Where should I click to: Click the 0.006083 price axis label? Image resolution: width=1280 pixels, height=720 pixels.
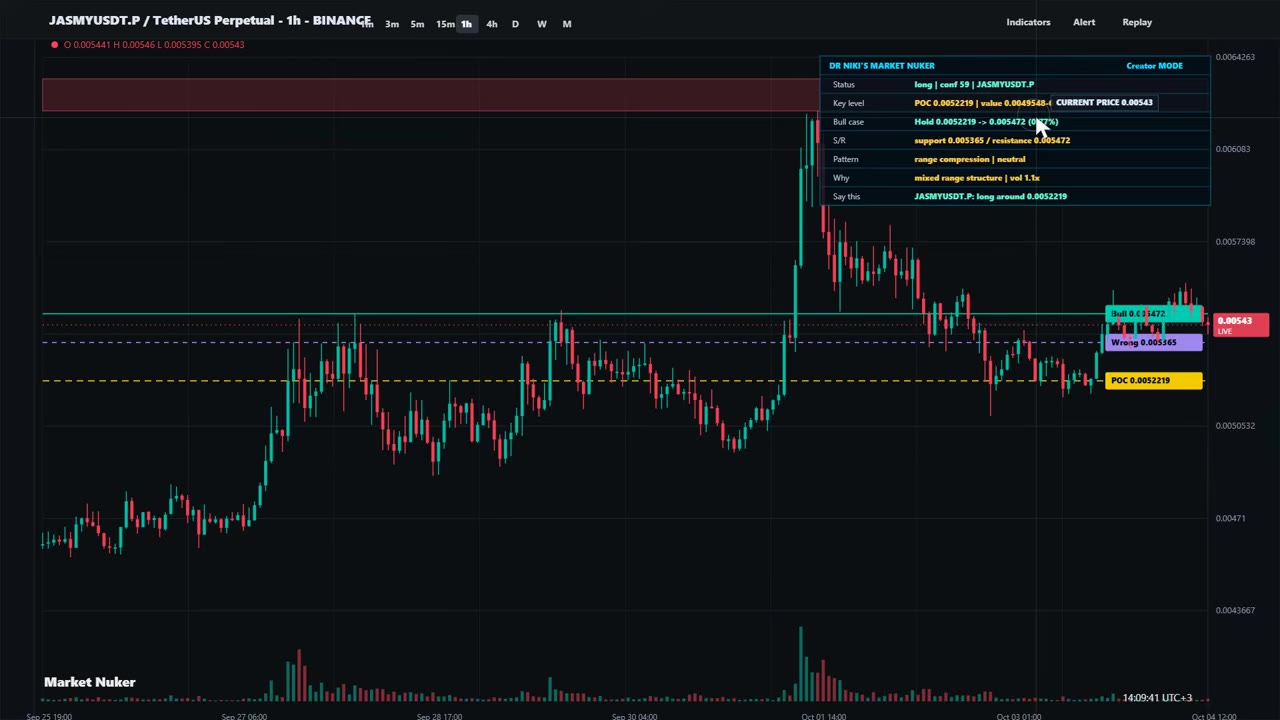tap(1233, 149)
